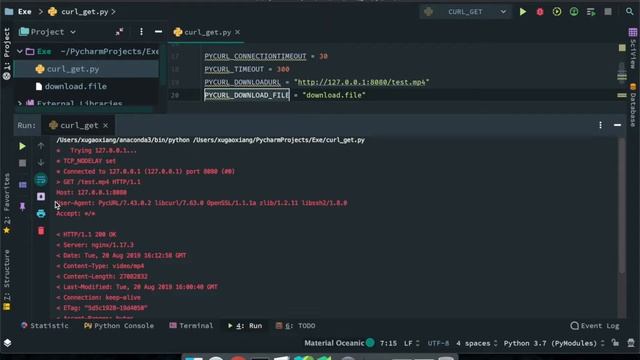The width and height of the screenshot is (640, 360).
Task: Toggle read-only lock icon in status bar
Action: tap(615, 343)
